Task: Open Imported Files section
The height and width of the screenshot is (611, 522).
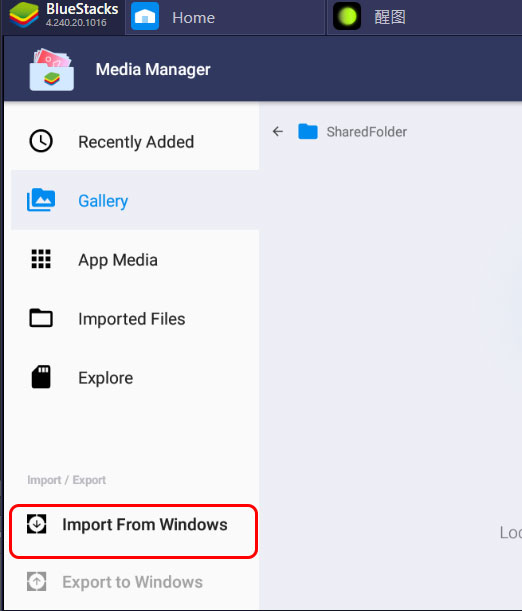Action: 135,319
